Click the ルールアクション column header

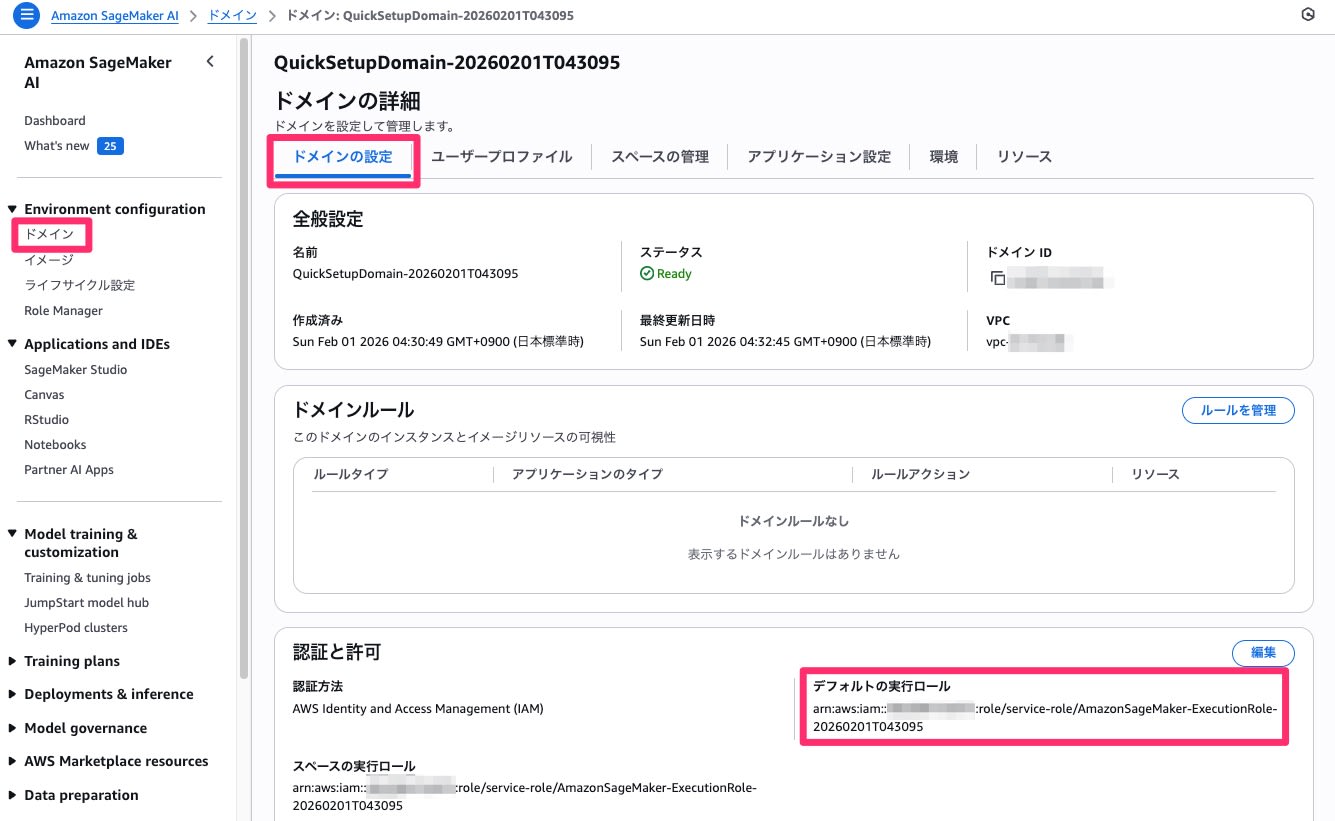pos(921,474)
